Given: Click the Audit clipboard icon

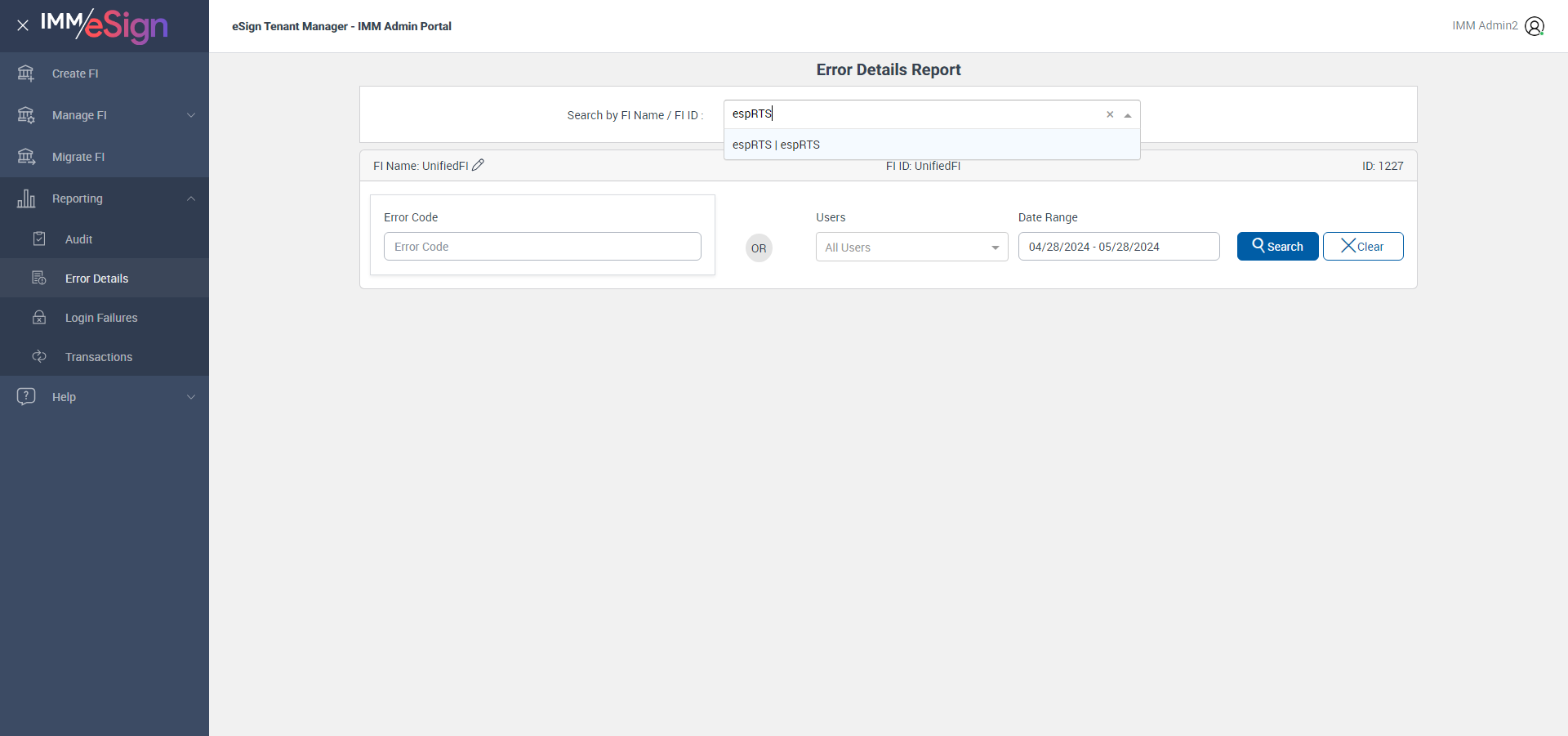Looking at the screenshot, I should click(39, 239).
